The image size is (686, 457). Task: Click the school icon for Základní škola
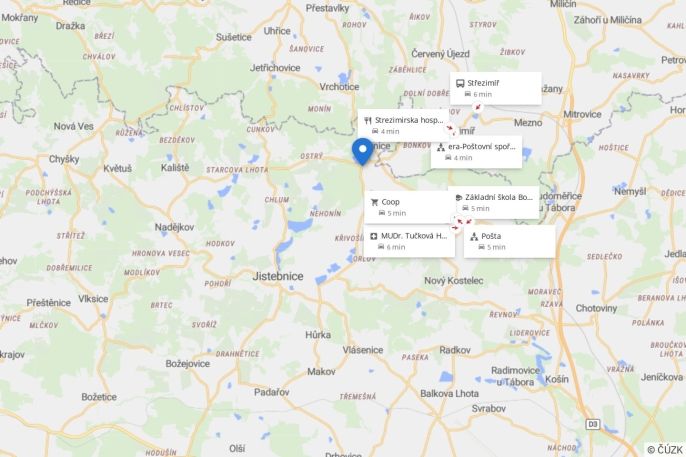pos(458,197)
